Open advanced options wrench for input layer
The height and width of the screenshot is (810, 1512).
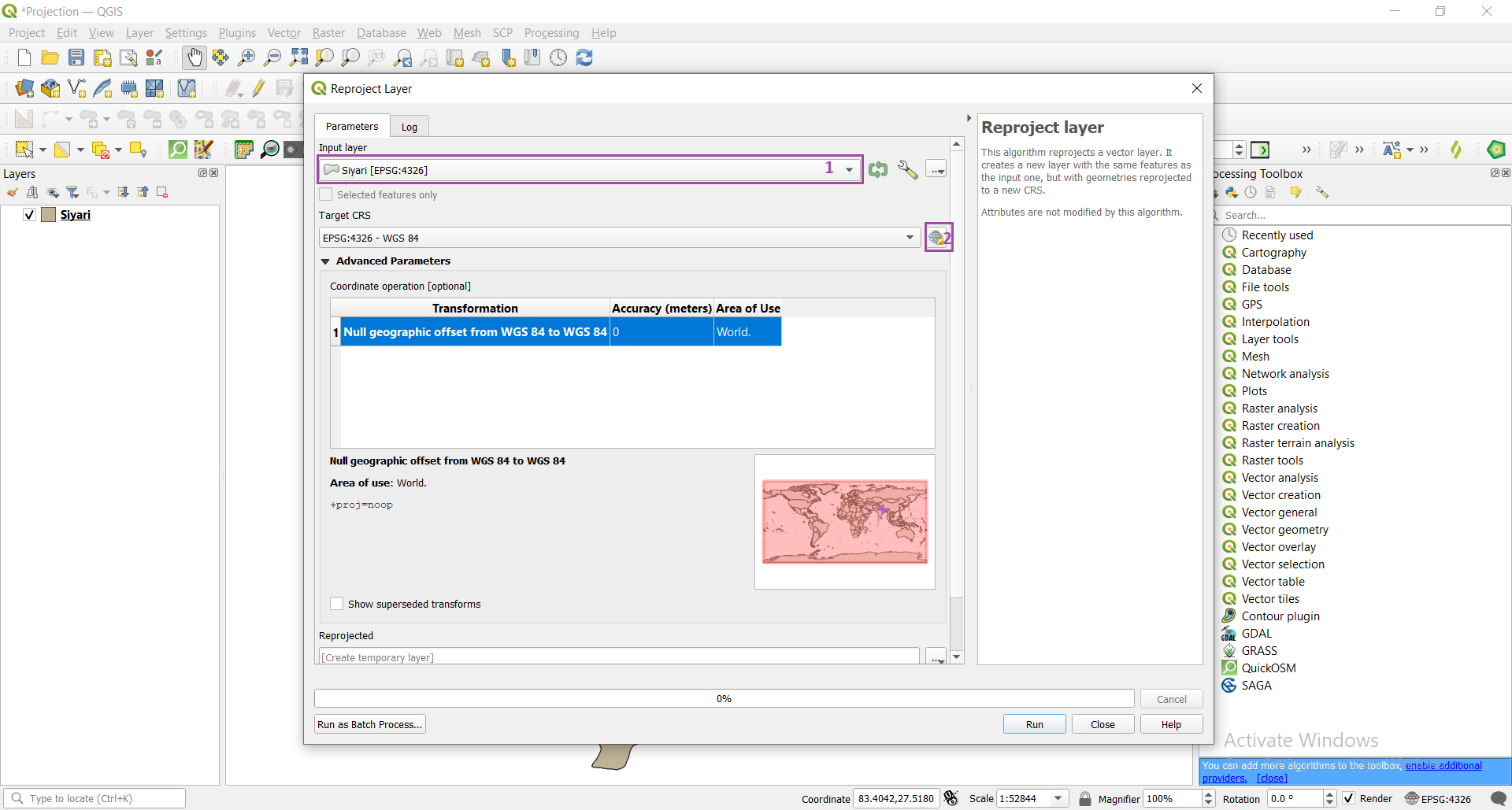[x=907, y=169]
